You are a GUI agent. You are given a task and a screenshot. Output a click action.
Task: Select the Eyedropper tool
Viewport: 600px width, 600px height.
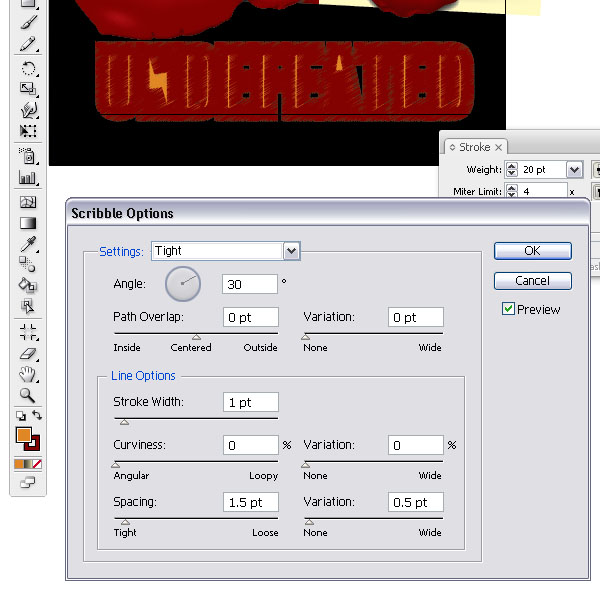click(28, 244)
